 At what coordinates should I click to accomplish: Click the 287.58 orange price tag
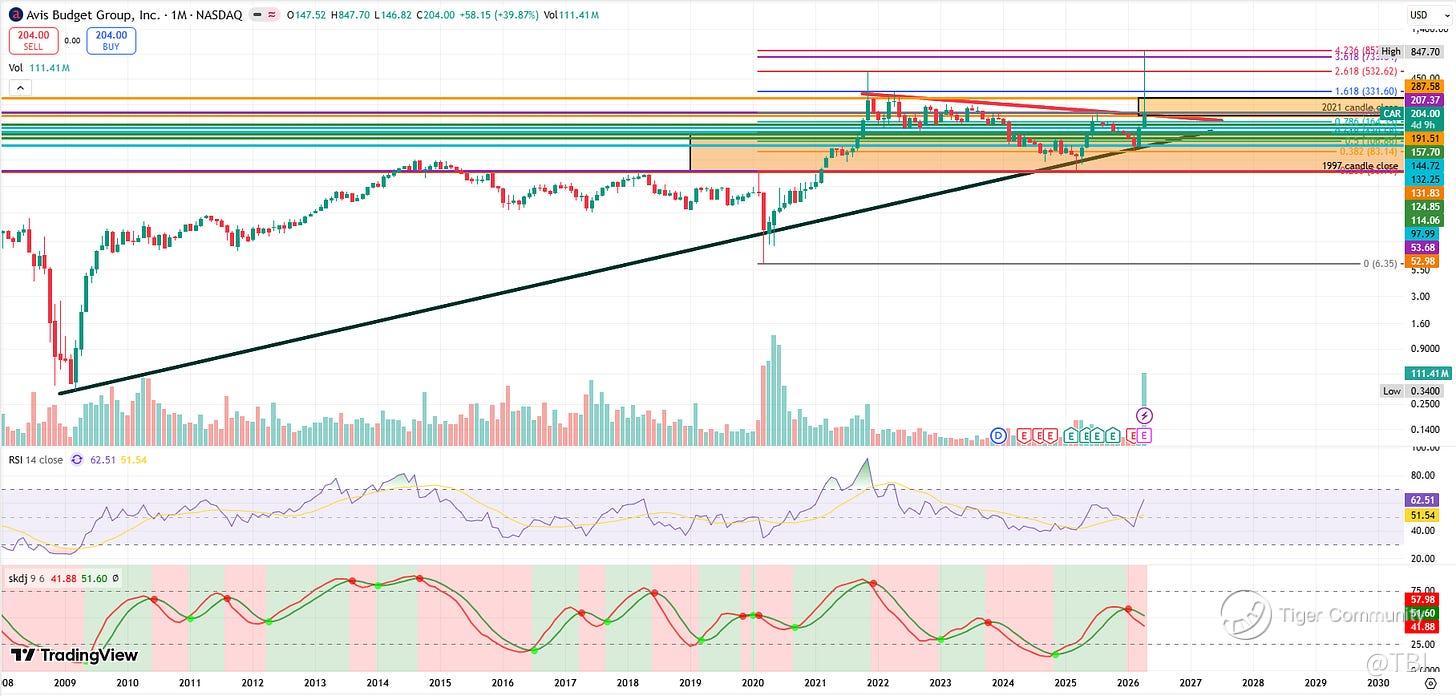pos(1421,88)
